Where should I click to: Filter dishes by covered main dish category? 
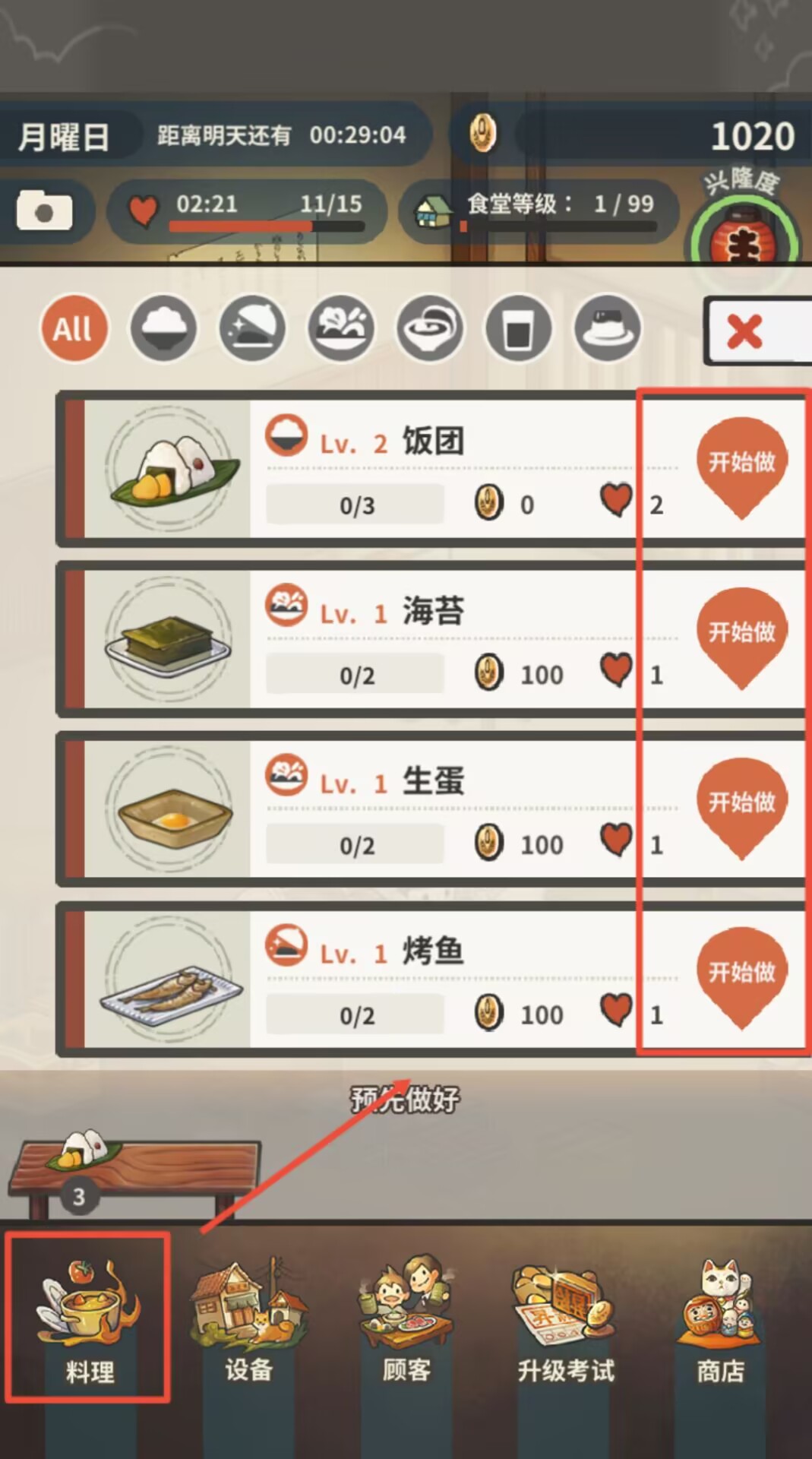tap(252, 328)
